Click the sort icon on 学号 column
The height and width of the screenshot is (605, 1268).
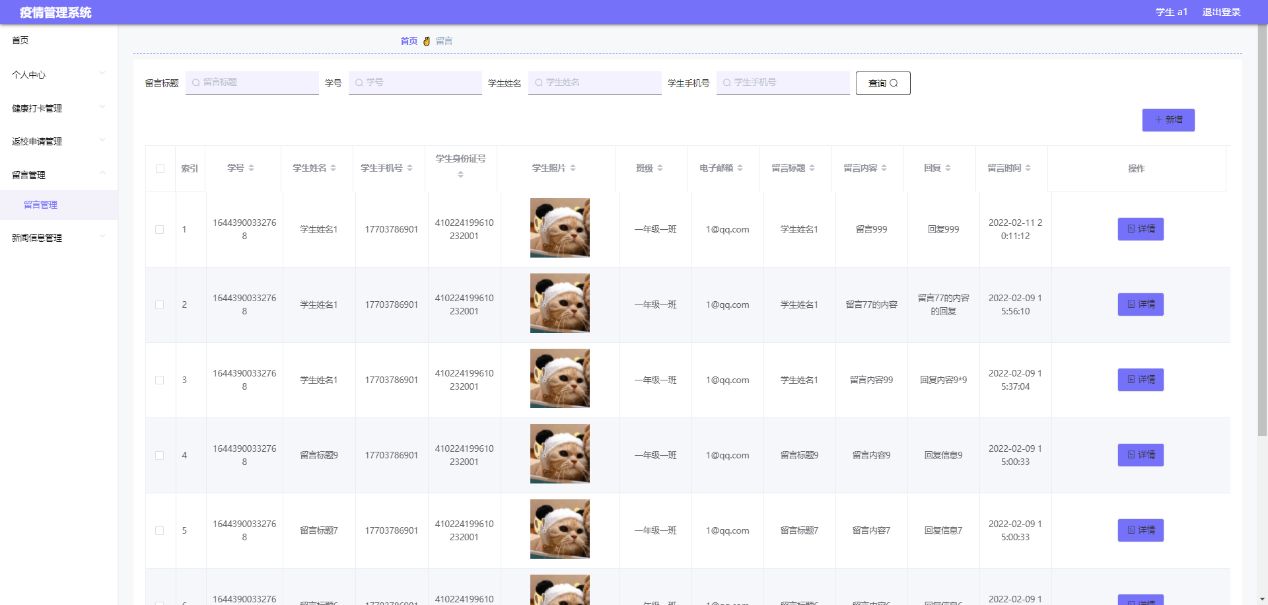pos(251,168)
